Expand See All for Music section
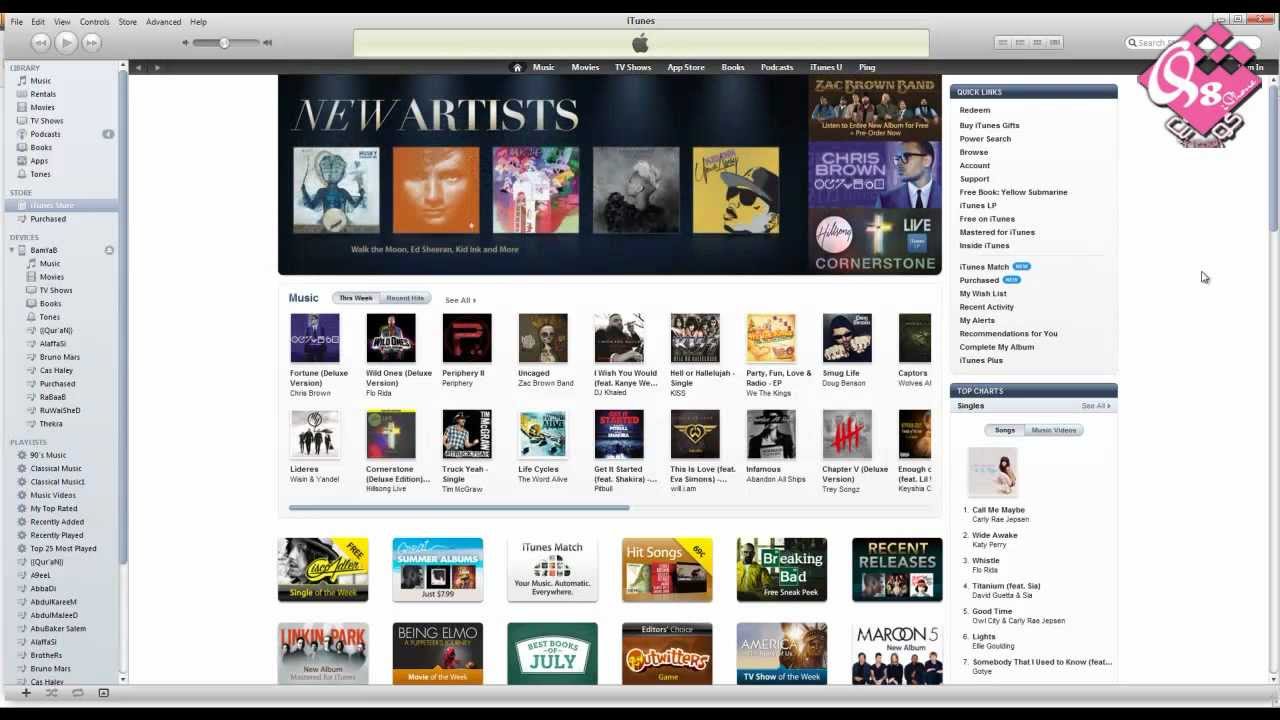 point(460,300)
